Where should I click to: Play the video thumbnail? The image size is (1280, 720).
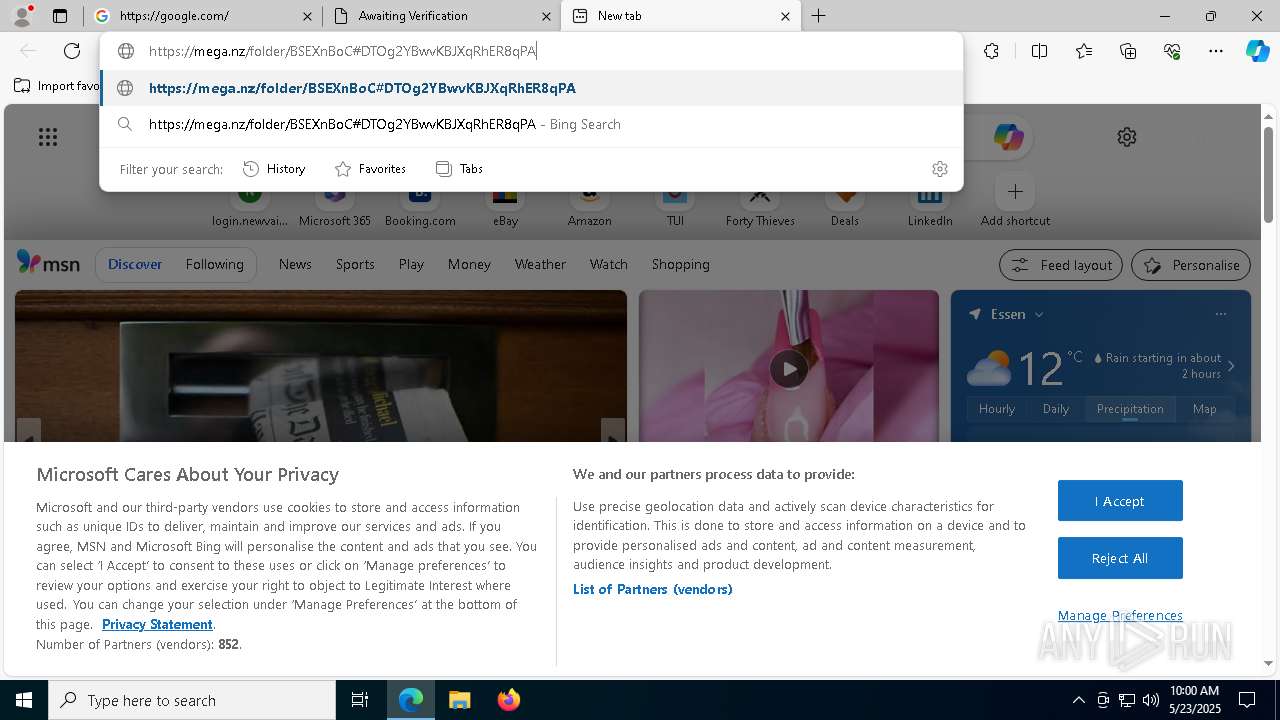[789, 369]
